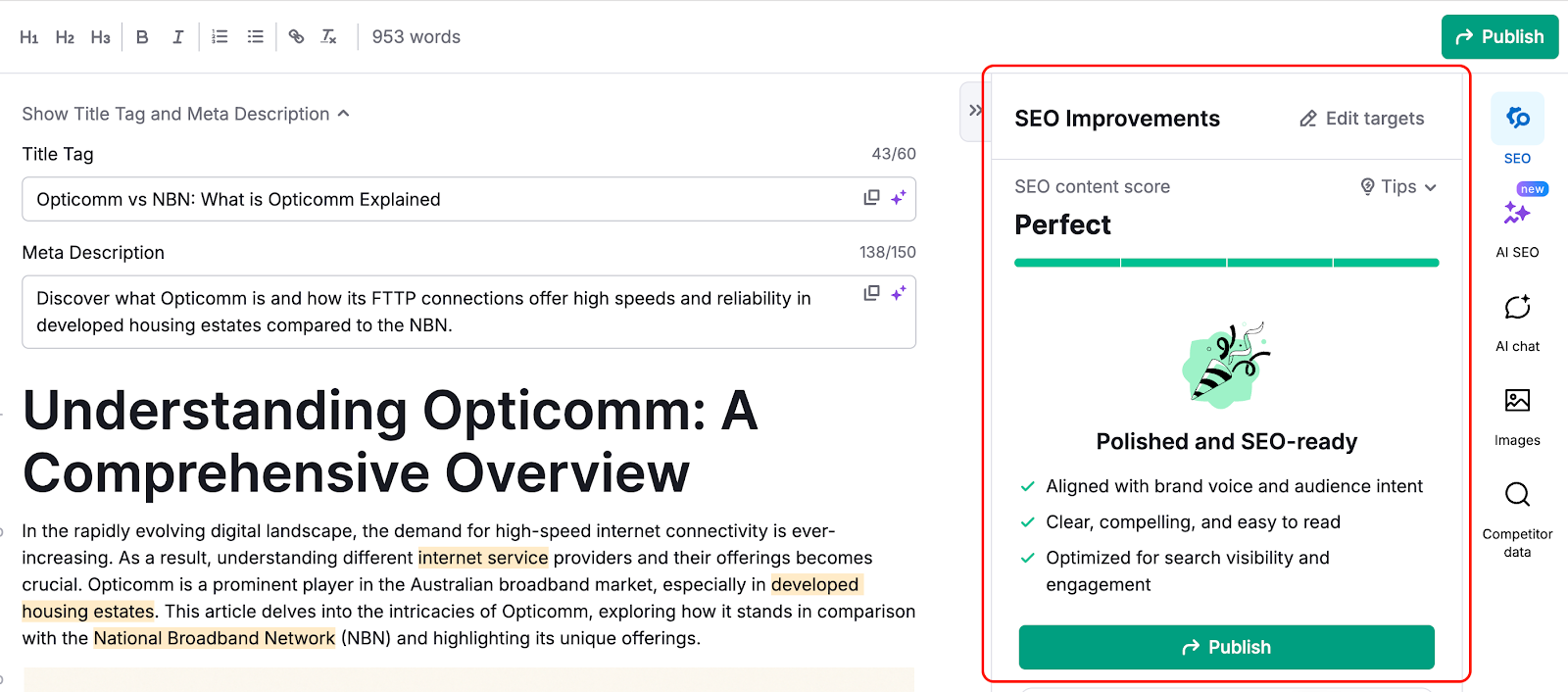Insert a bulleted list
The height and width of the screenshot is (692, 1568).
point(255,36)
